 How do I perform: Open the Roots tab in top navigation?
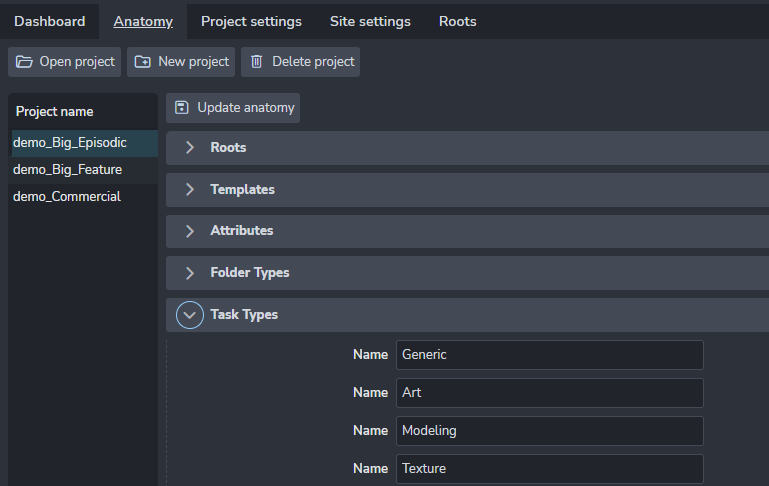(458, 22)
